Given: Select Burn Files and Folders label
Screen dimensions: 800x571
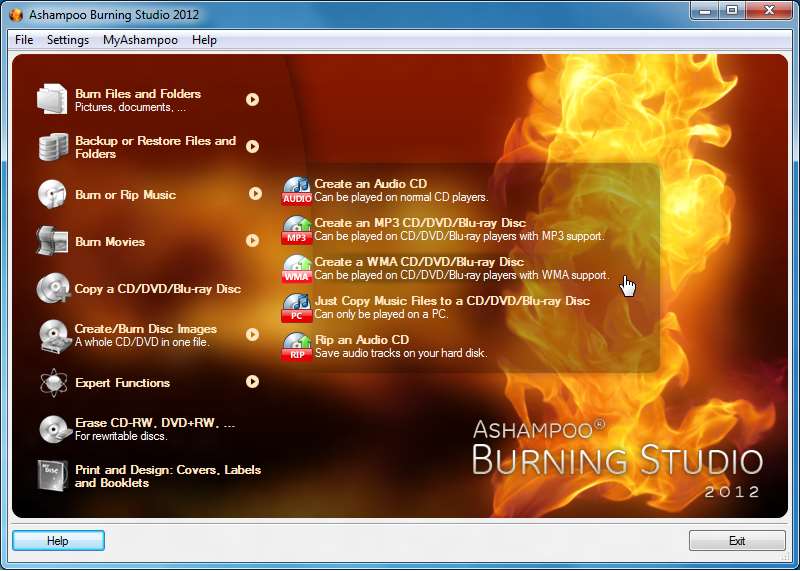Looking at the screenshot, I should click(x=138, y=94).
